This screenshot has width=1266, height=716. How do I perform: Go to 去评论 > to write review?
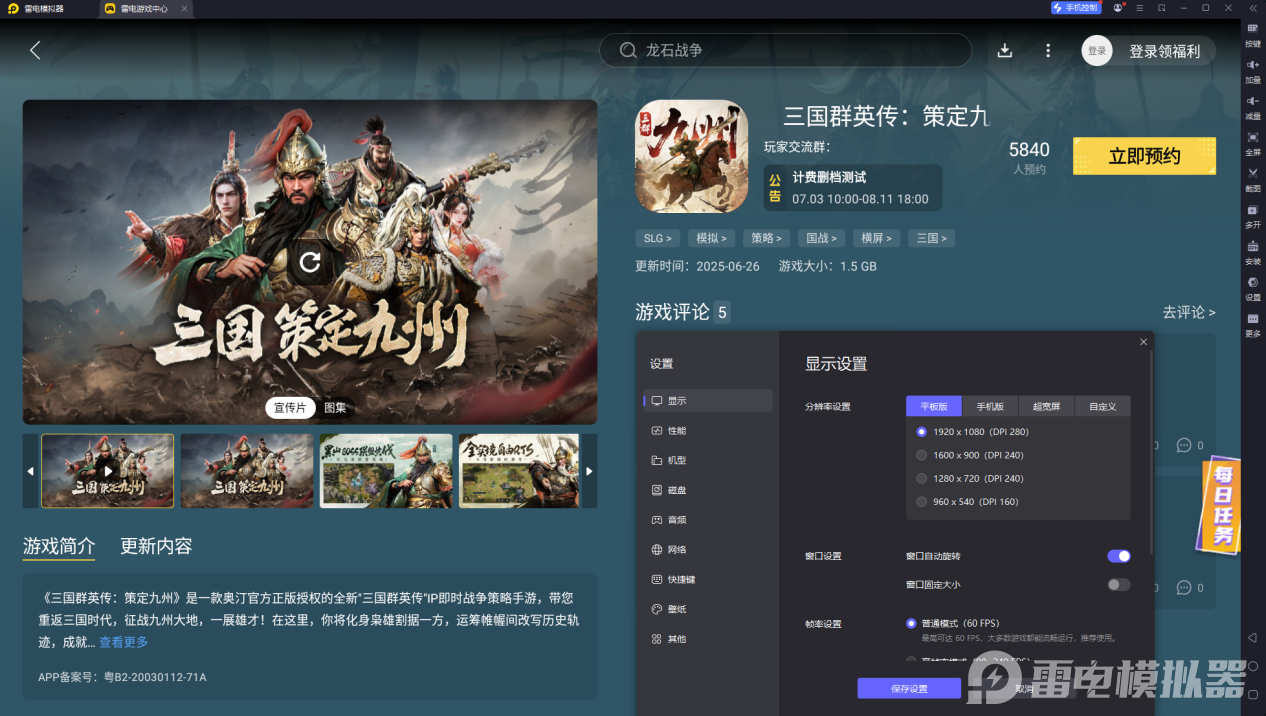click(1189, 312)
